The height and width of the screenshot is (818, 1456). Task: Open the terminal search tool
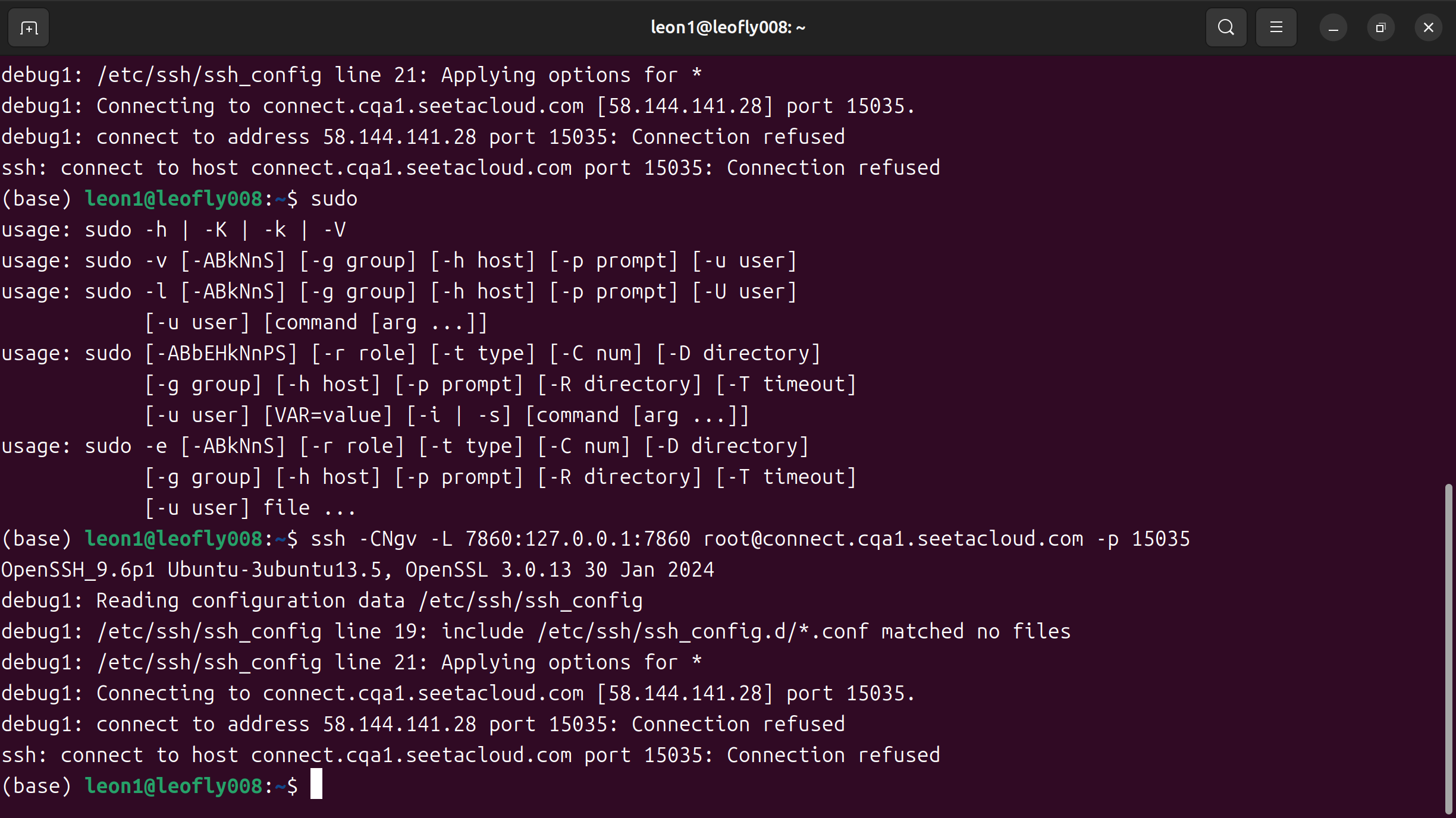[1226, 27]
